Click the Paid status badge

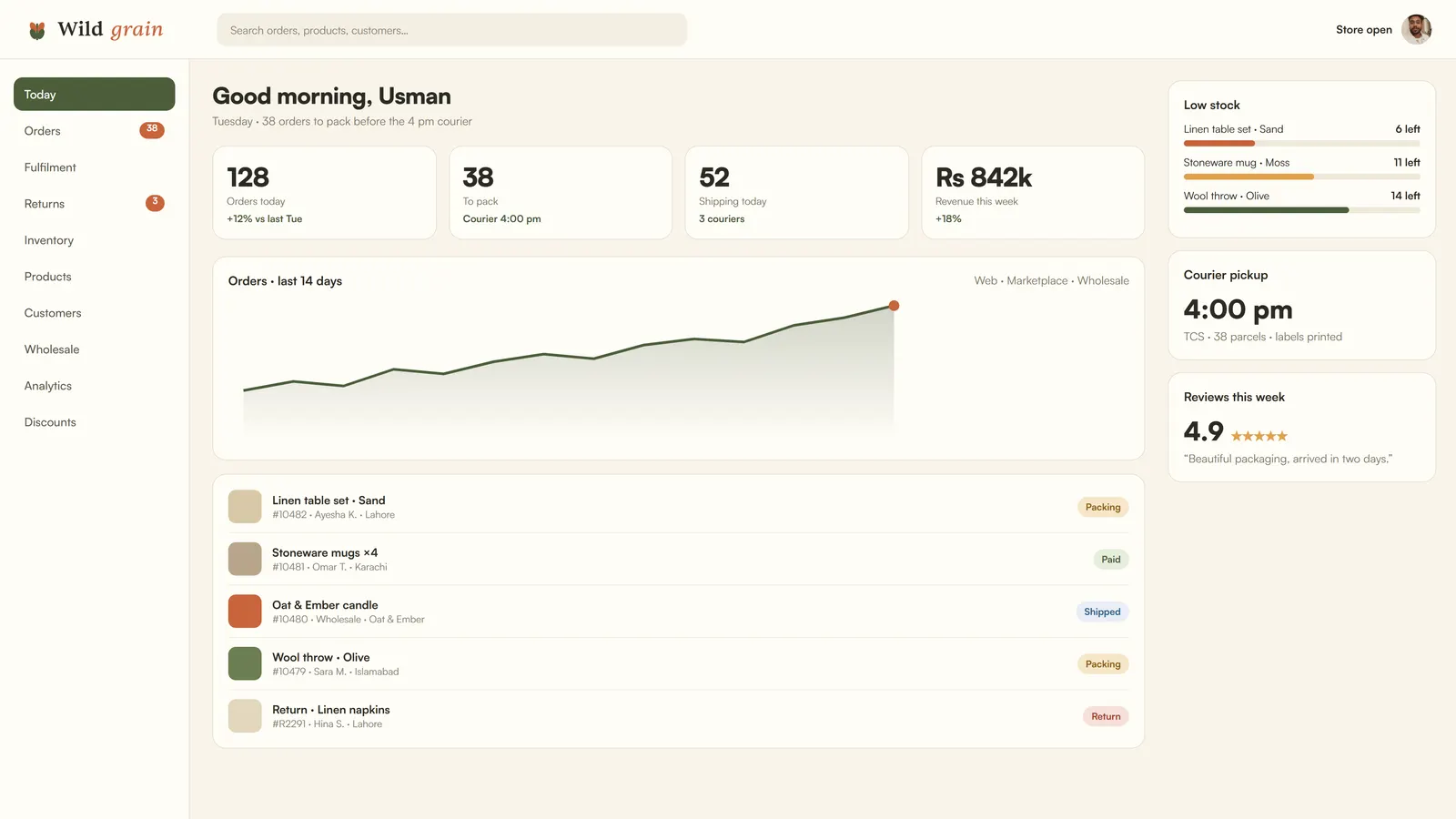[1111, 560]
